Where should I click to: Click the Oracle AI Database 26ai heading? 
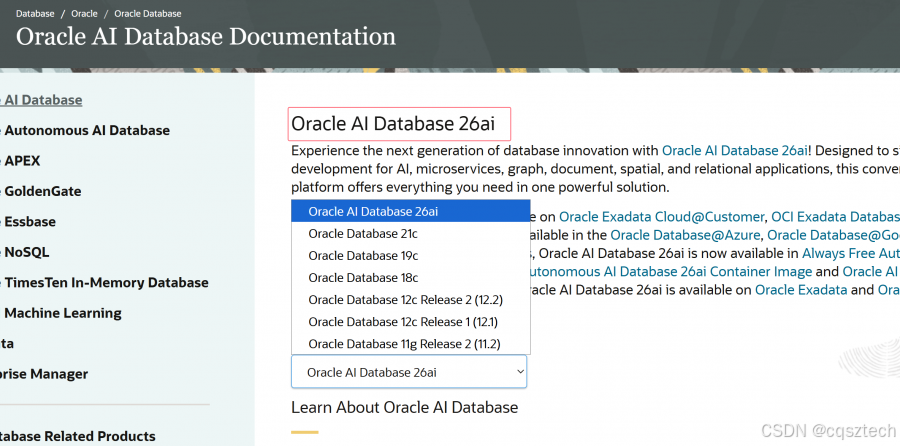pos(393,124)
